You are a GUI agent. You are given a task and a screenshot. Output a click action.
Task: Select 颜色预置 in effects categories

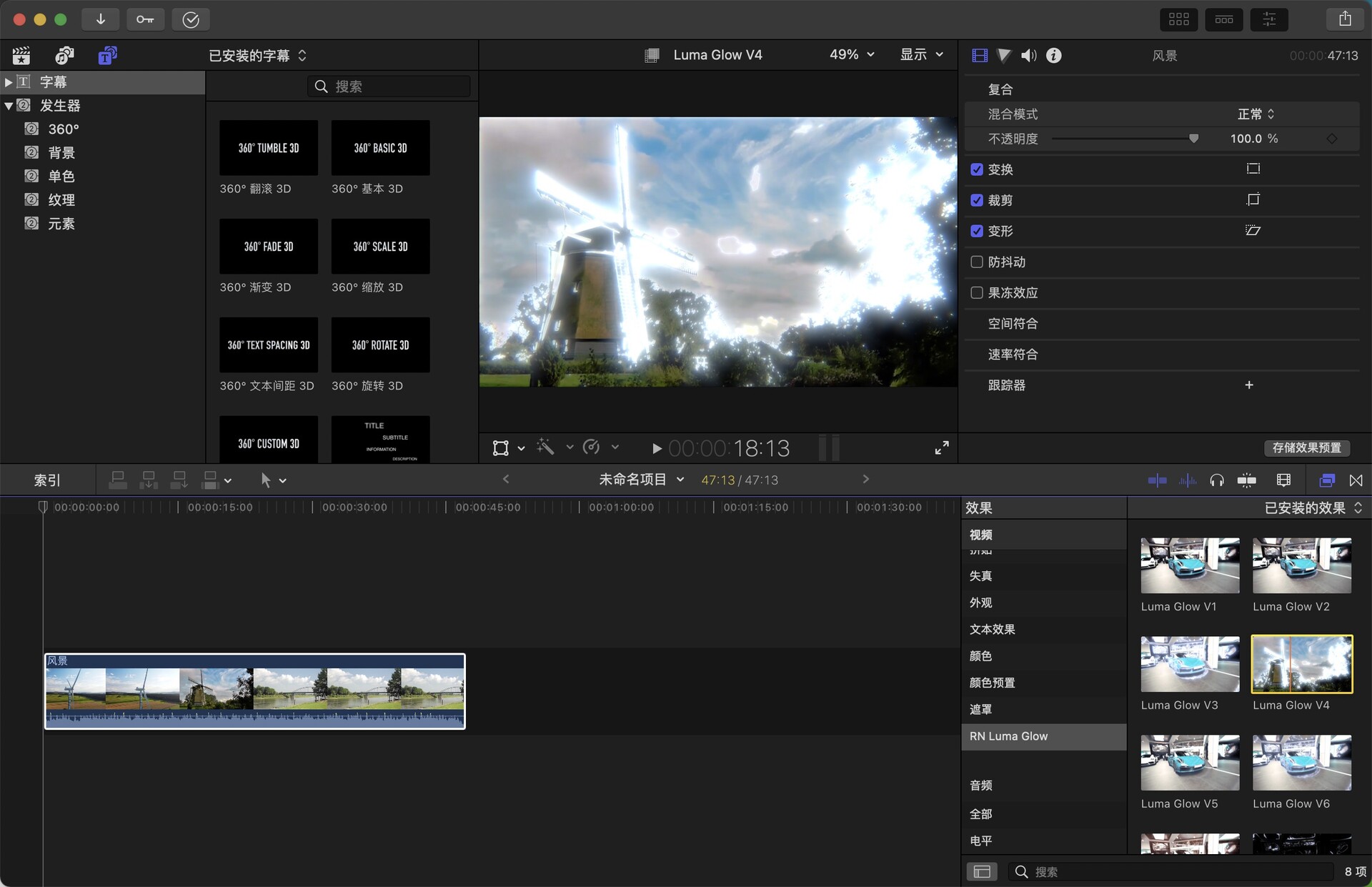pos(1043,683)
